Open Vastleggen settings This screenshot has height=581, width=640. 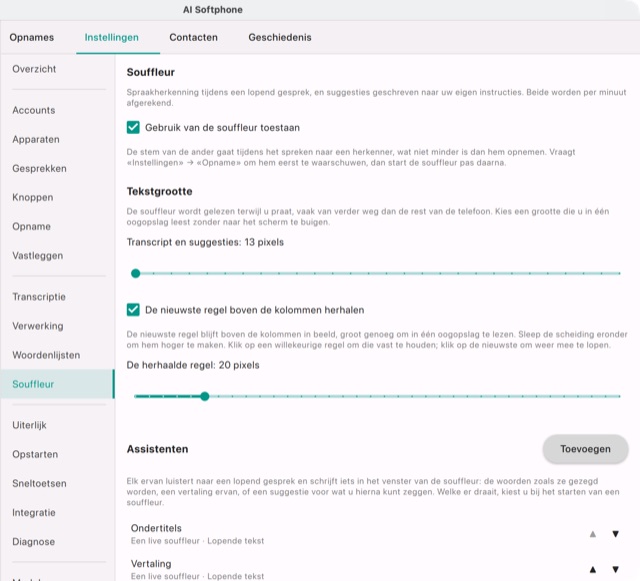[57, 256]
